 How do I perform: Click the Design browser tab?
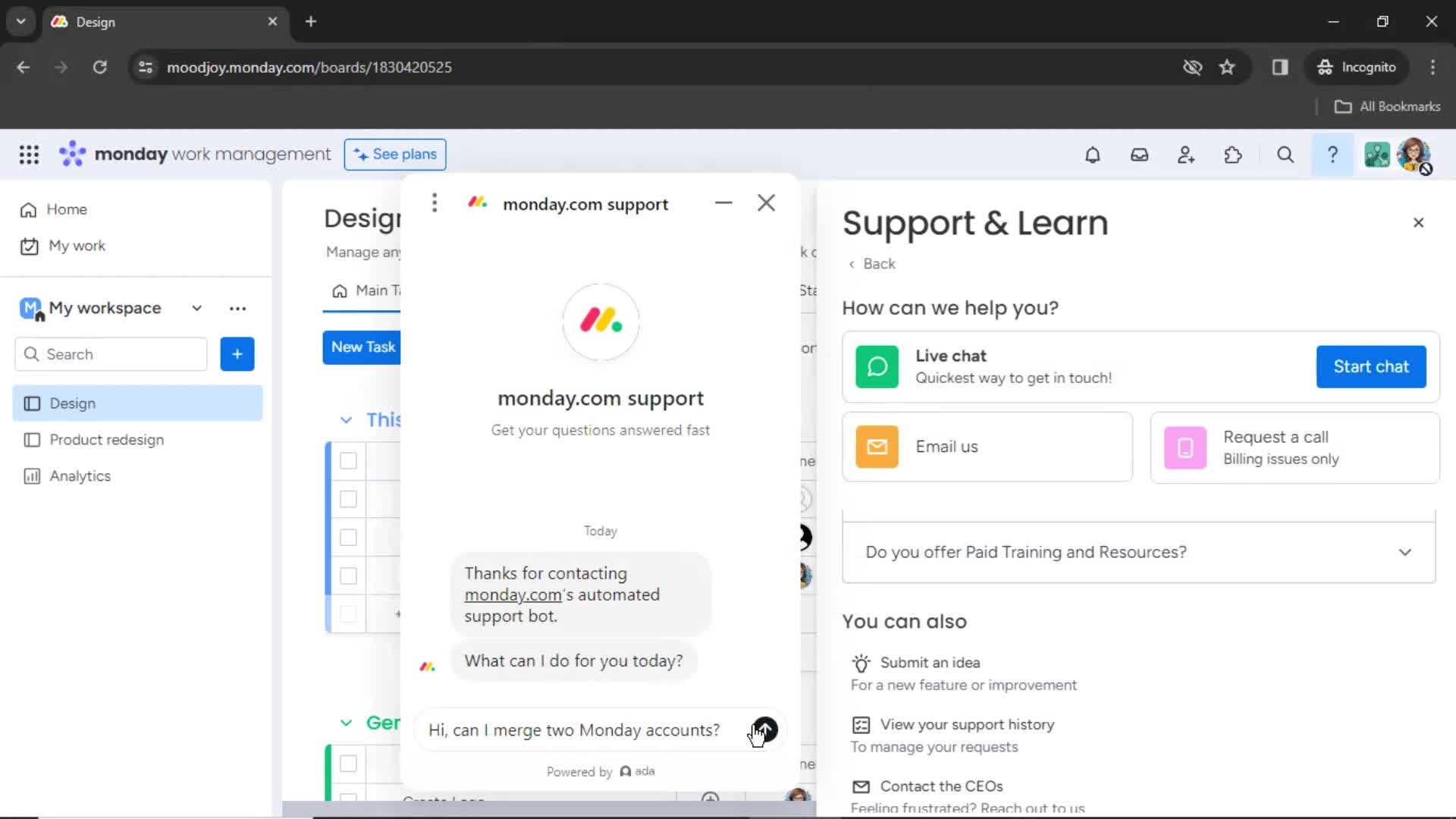(165, 22)
